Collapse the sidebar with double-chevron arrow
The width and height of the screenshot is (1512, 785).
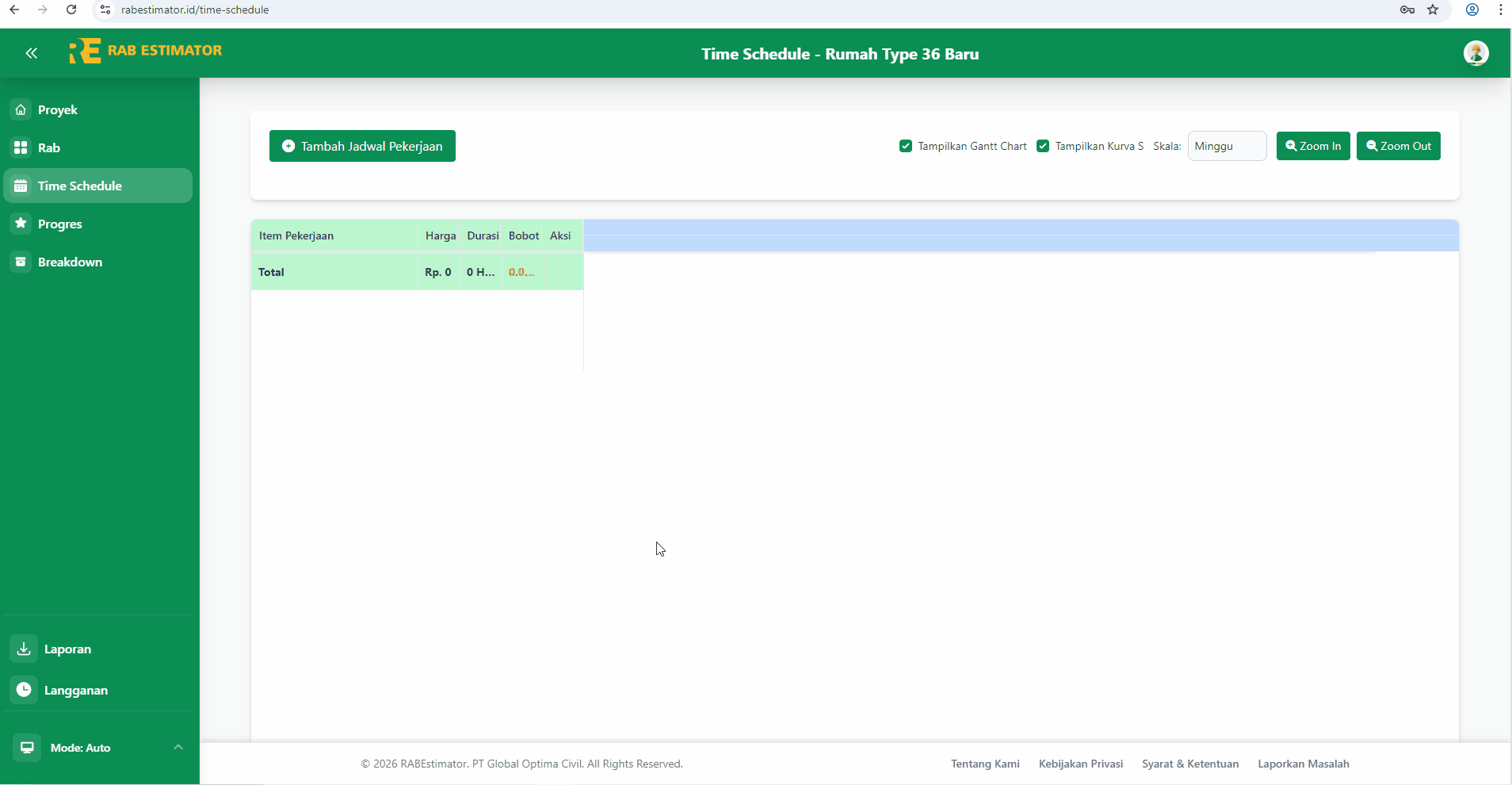32,53
